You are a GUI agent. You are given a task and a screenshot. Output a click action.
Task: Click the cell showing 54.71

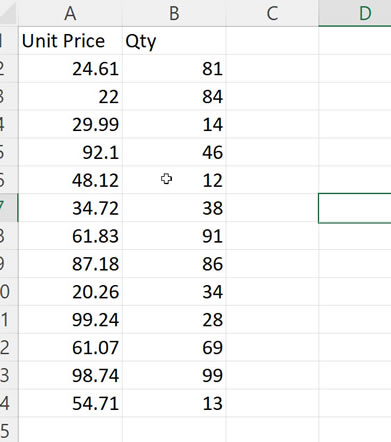click(70, 403)
